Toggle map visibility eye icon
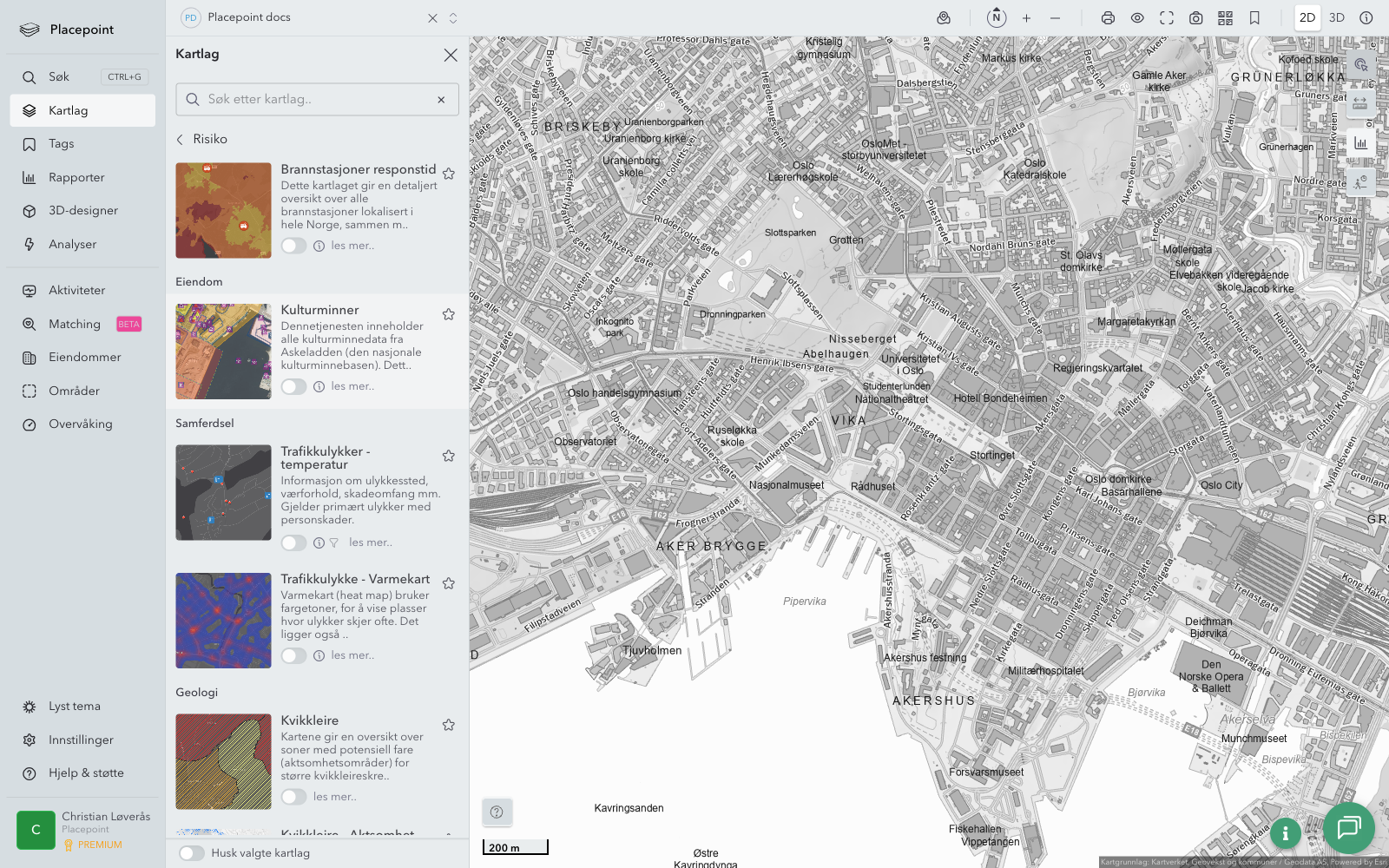Image resolution: width=1389 pixels, height=868 pixels. tap(1137, 18)
